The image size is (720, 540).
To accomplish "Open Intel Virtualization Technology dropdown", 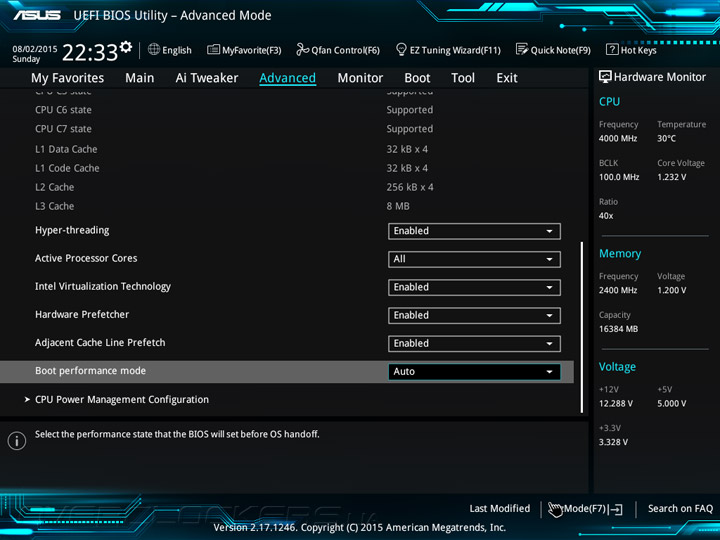I will click(x=474, y=287).
